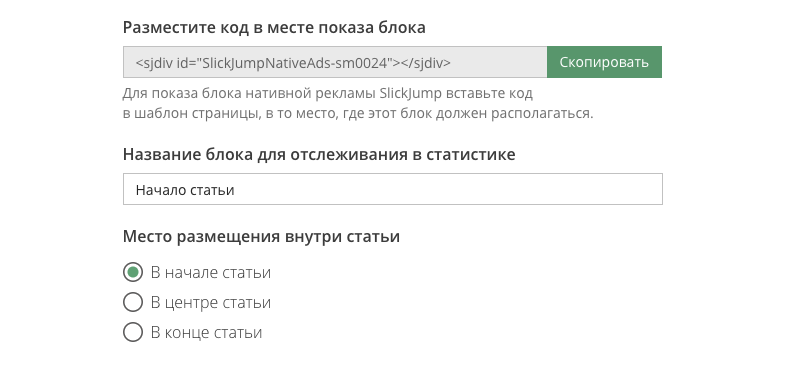This screenshot has height=368, width=799.
Task: Select the В начале статьи radio circle
Action: pos(133,272)
